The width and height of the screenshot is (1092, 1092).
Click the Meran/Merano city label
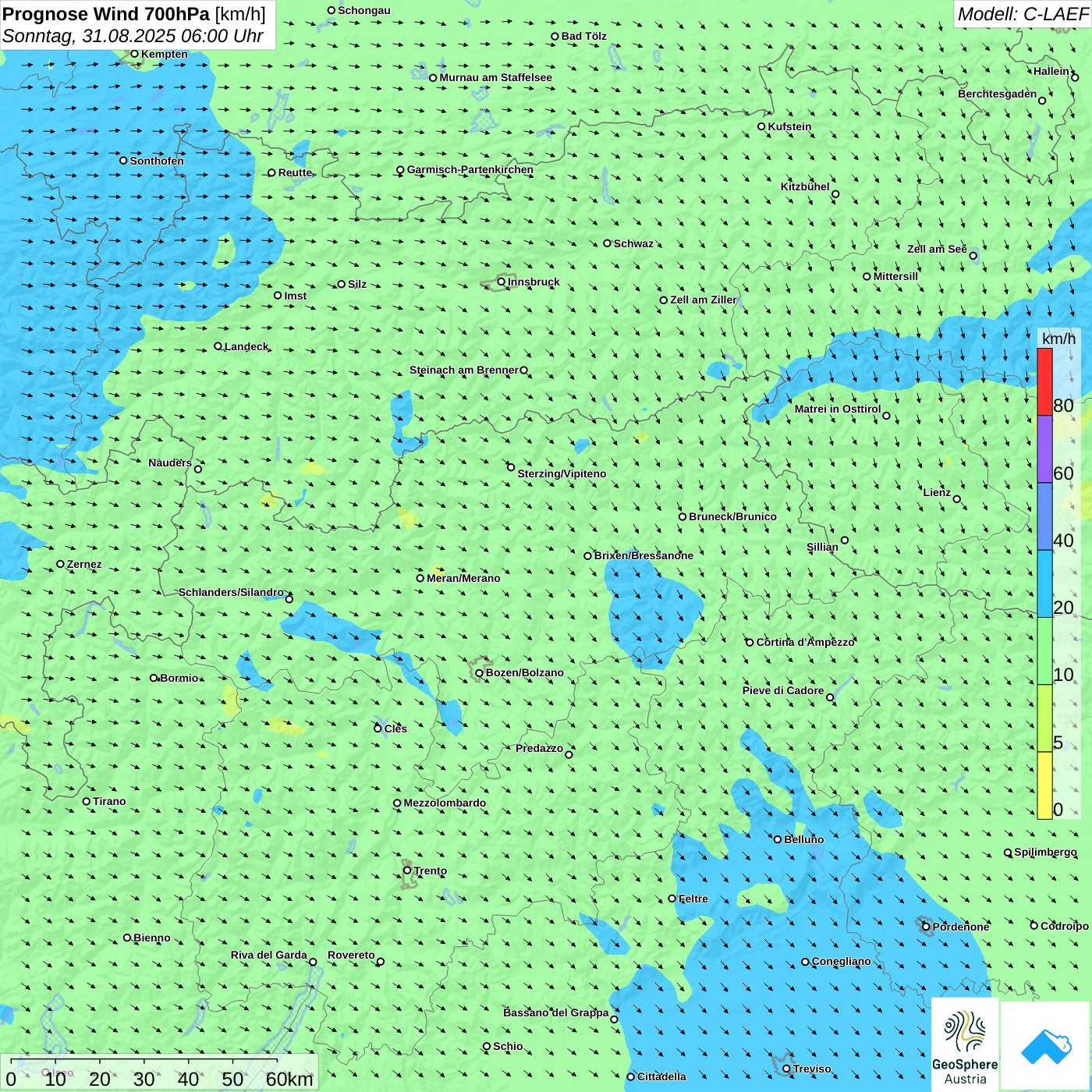click(x=463, y=578)
